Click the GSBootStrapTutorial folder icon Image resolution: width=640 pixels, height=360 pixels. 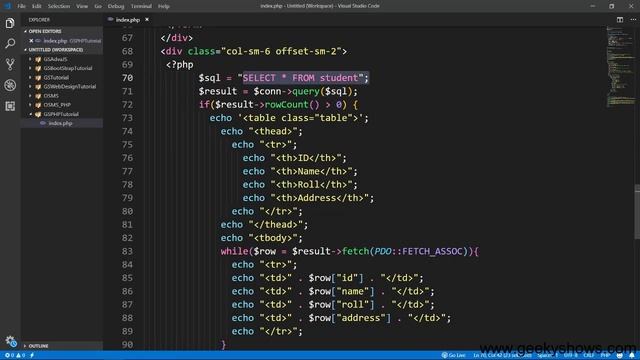(38, 68)
